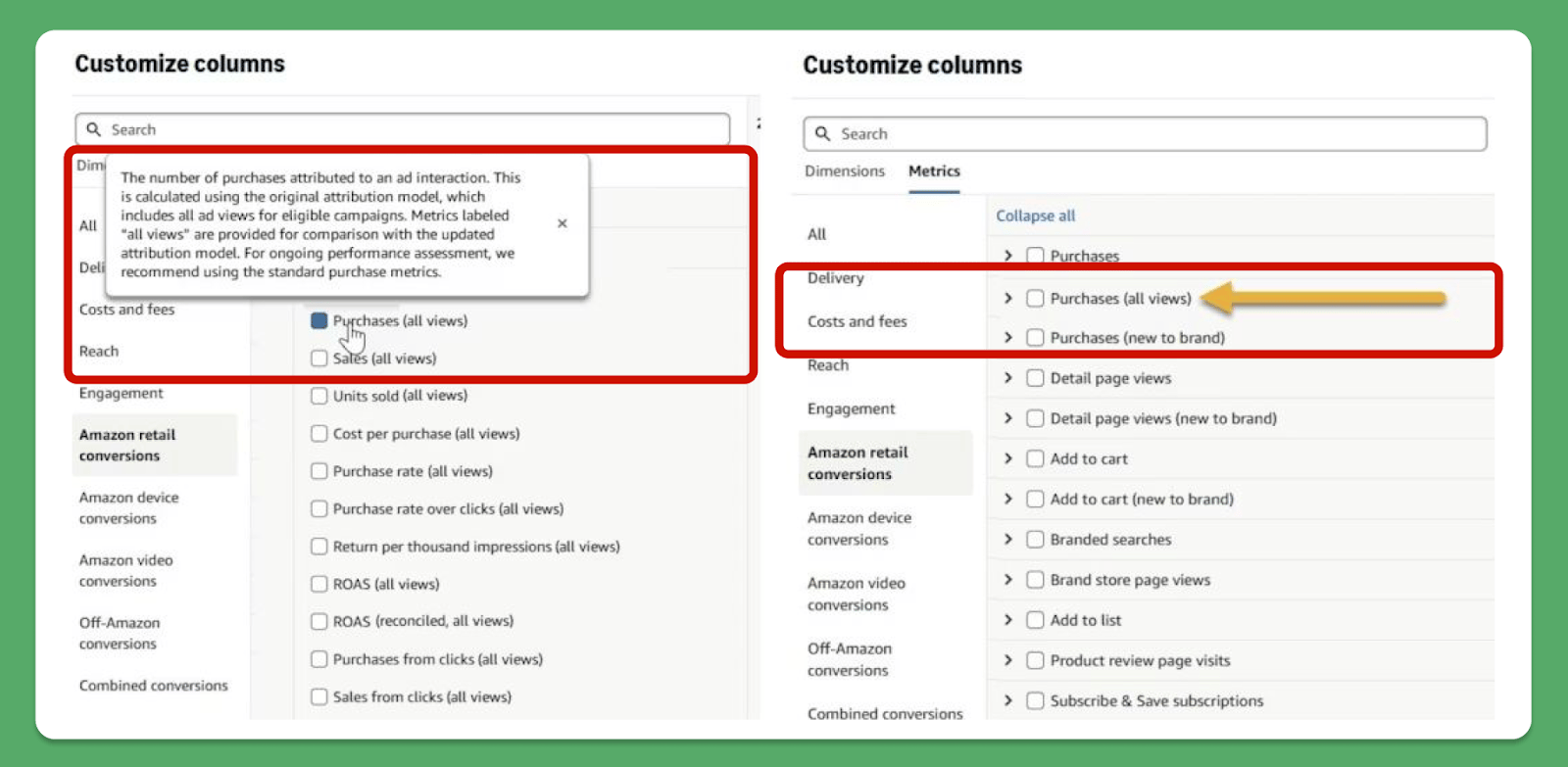Expand the Add to cart row chevron
Image resolution: width=1568 pixels, height=767 pixels.
1008,458
